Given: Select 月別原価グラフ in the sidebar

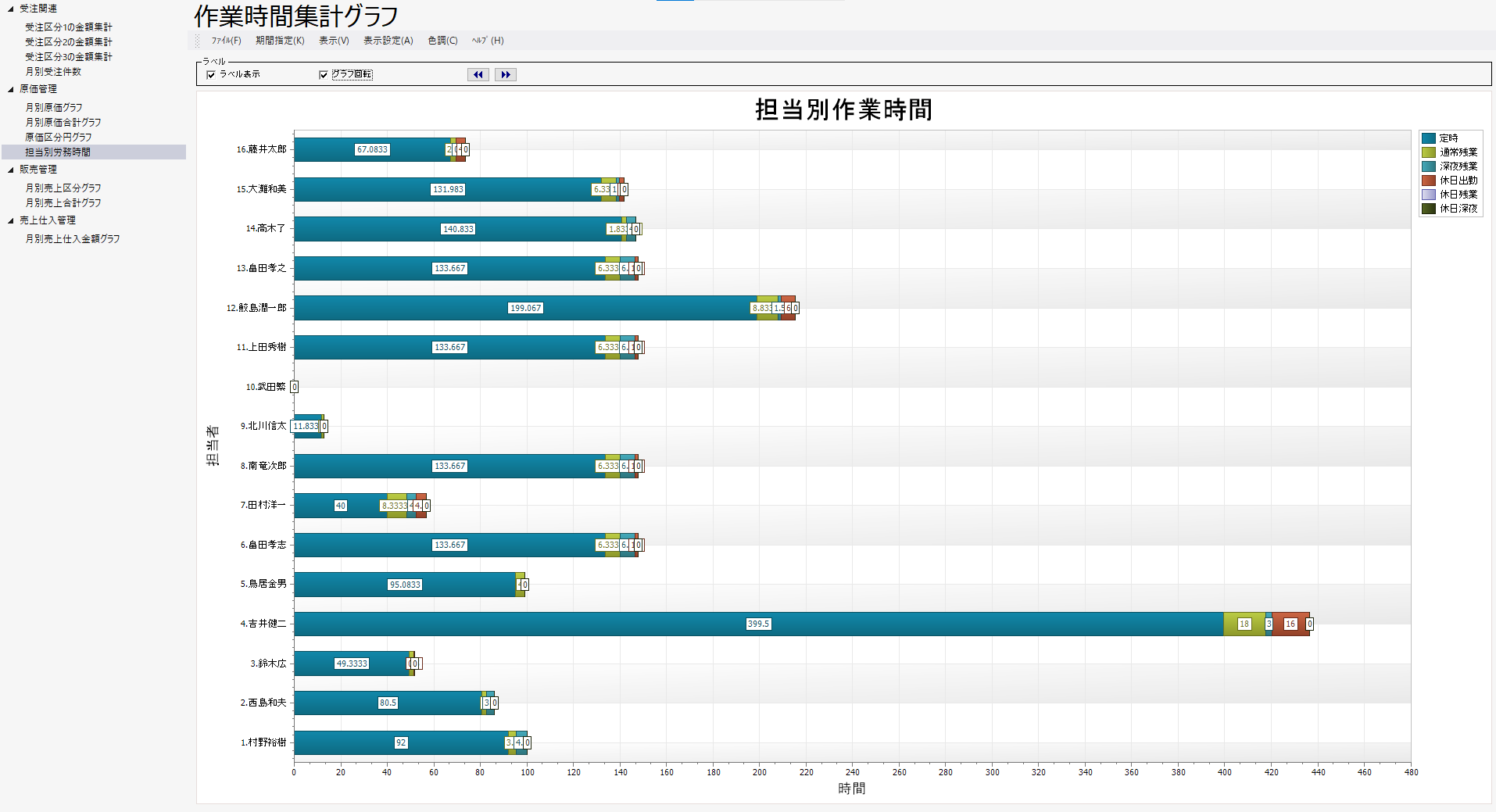Looking at the screenshot, I should (54, 108).
